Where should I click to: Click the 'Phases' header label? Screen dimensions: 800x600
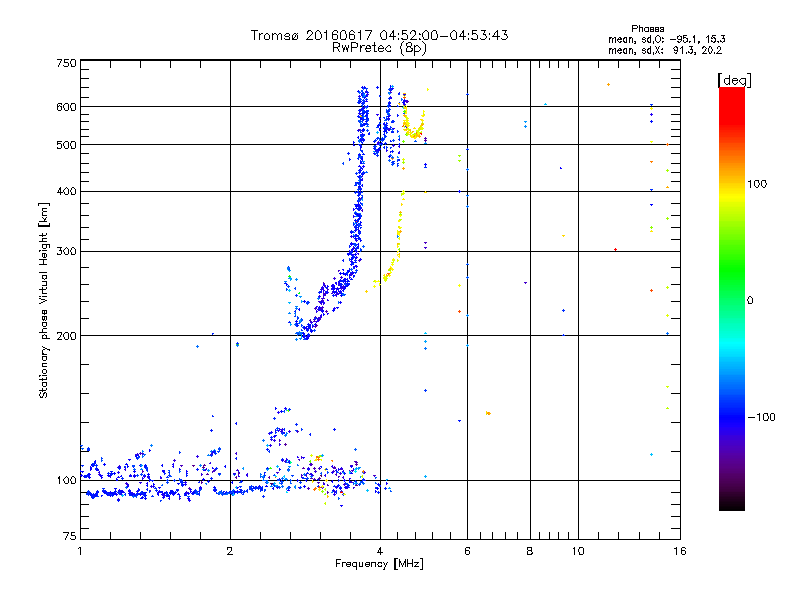[x=647, y=29]
